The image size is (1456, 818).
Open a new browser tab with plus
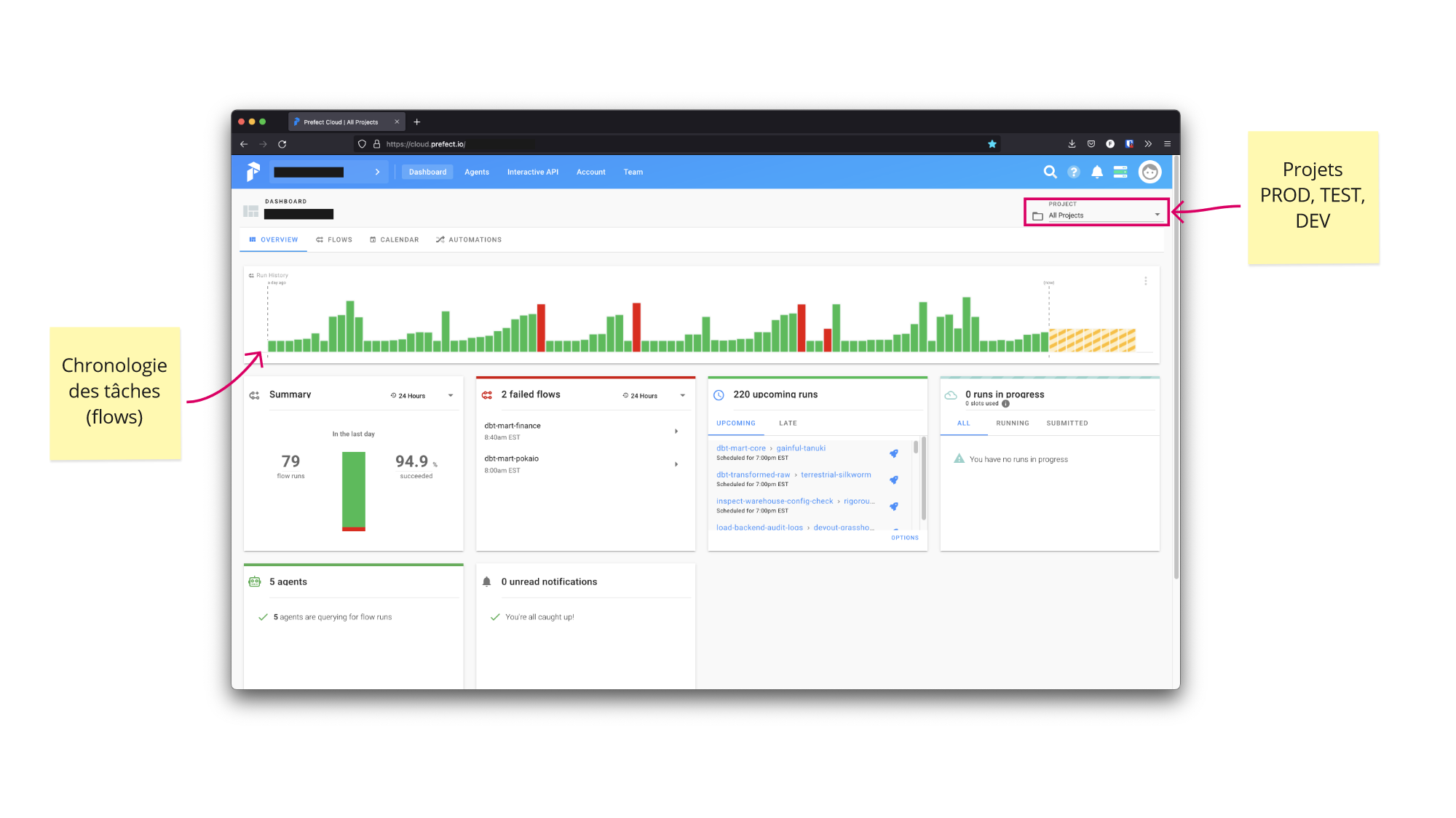click(417, 122)
